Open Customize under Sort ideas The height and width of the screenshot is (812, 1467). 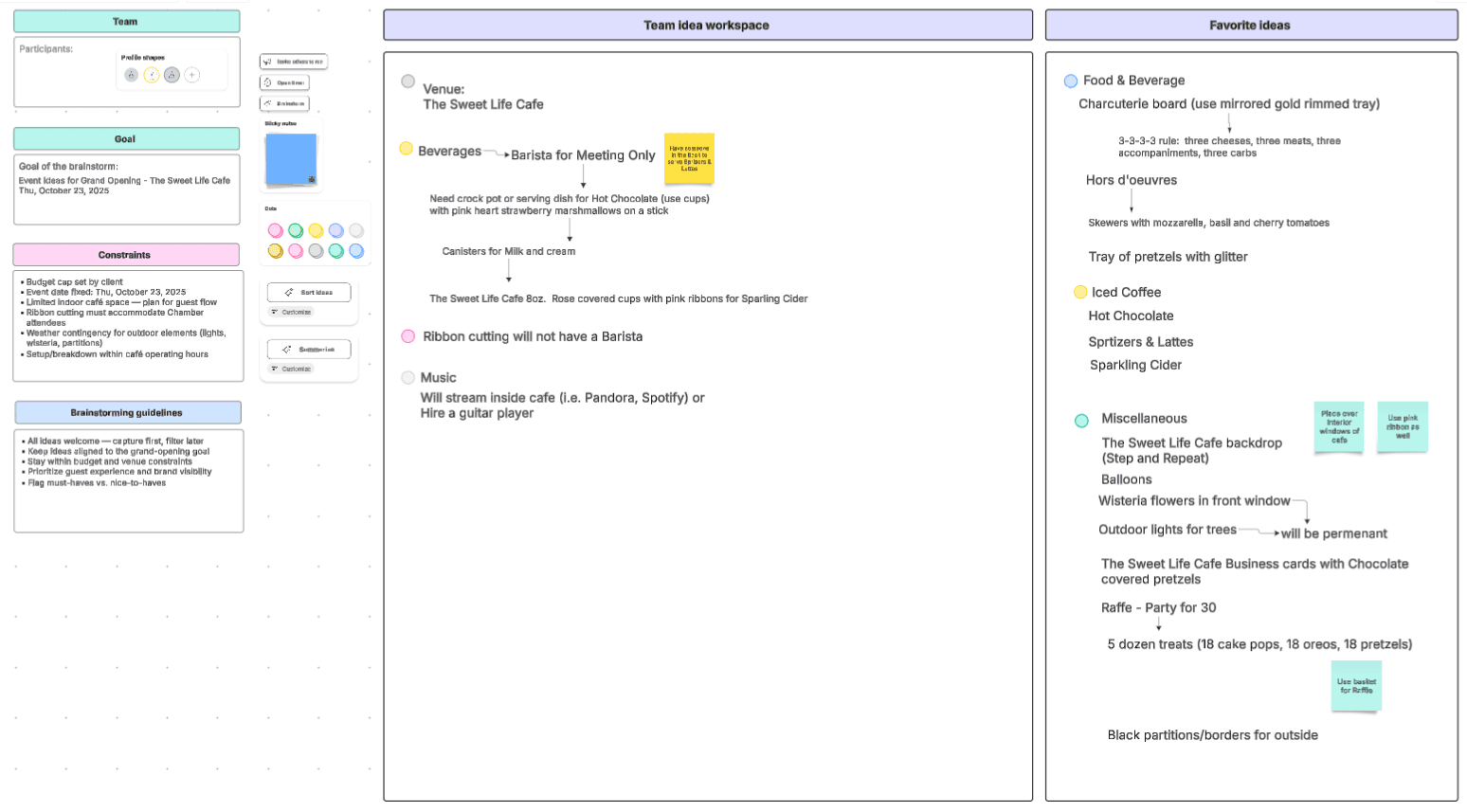(x=291, y=312)
